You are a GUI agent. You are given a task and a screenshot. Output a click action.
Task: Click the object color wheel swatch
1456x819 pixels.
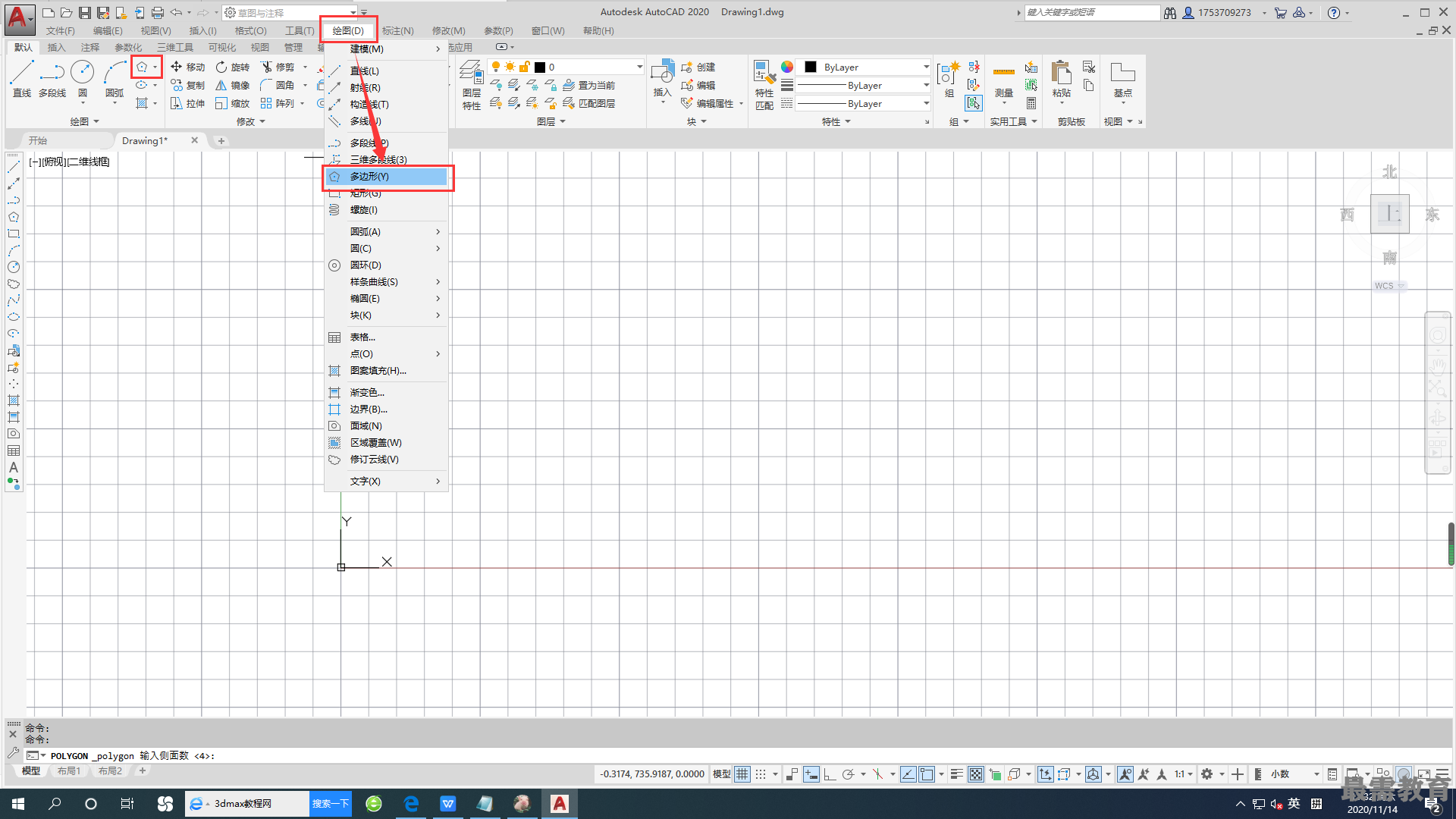[787, 67]
